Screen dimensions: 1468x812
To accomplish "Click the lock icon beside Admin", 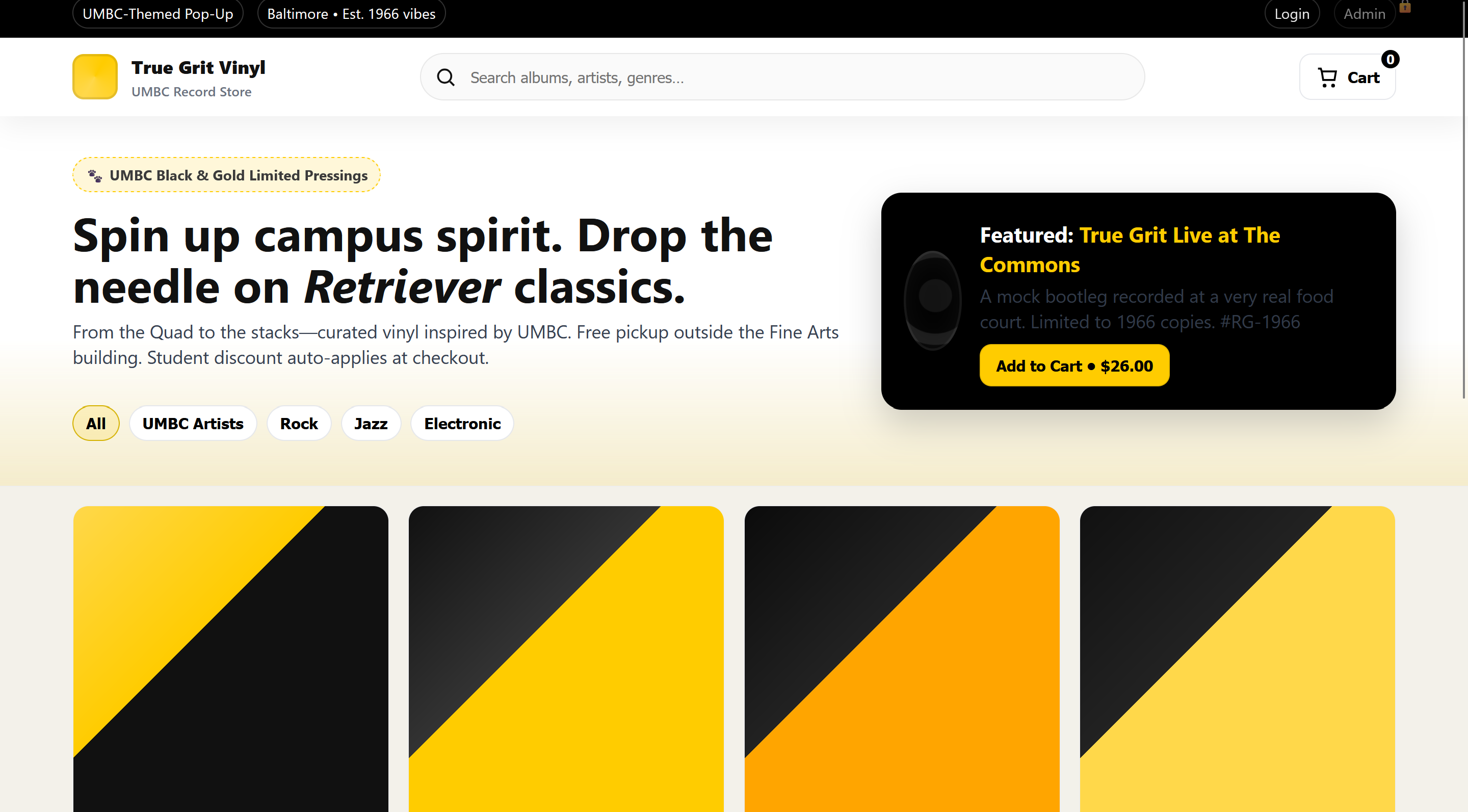I will [1405, 7].
